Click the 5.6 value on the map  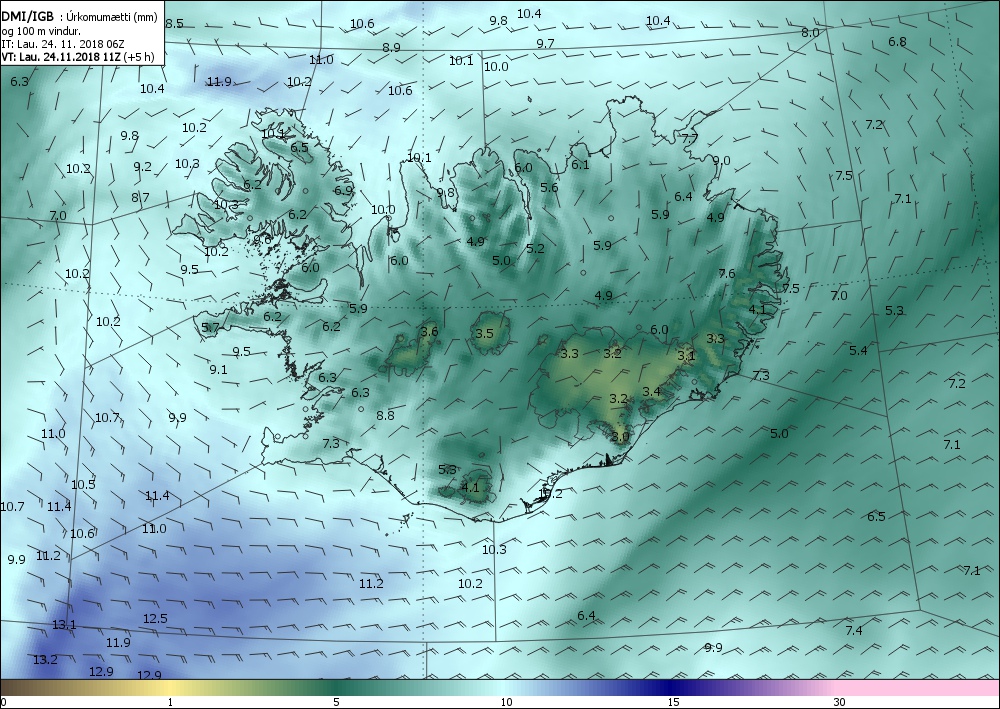[549, 187]
